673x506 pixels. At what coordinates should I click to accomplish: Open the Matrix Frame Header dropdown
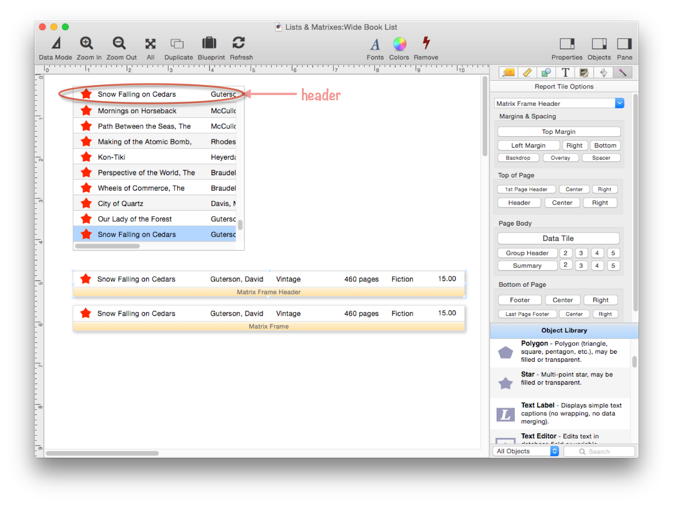click(x=559, y=103)
